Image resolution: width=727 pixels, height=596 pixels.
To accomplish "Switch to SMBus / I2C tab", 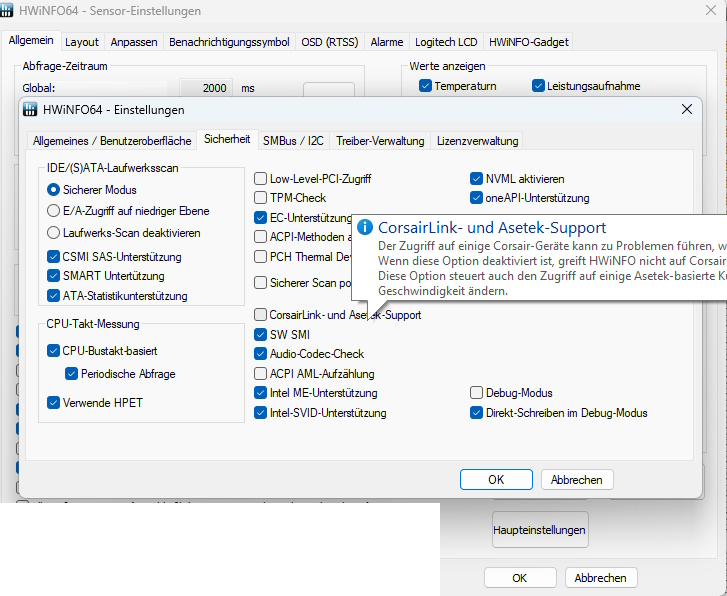I will point(293,141).
